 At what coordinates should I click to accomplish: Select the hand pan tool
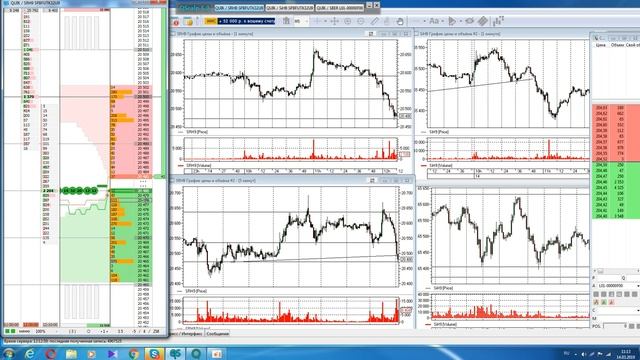coord(400,21)
